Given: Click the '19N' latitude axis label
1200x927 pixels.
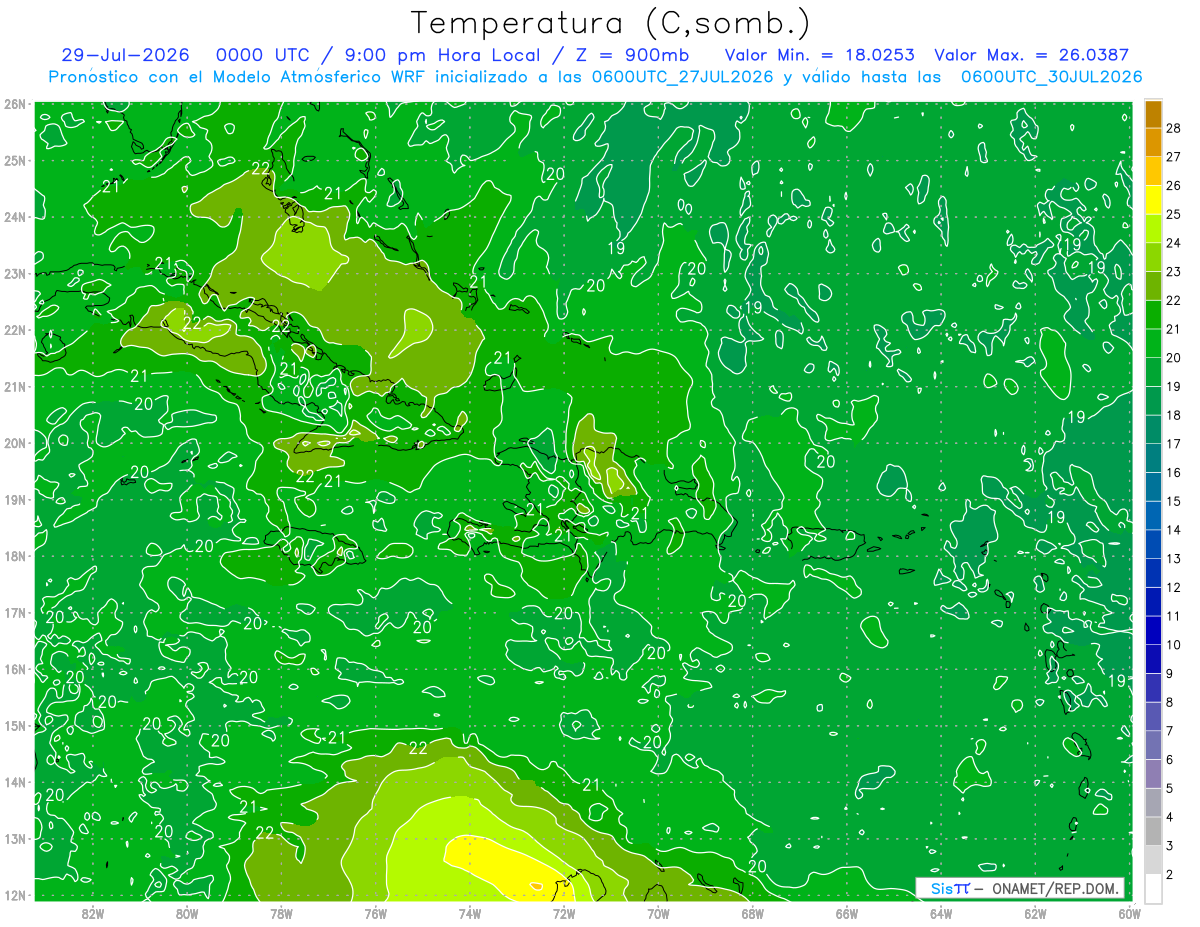Looking at the screenshot, I should [15, 500].
